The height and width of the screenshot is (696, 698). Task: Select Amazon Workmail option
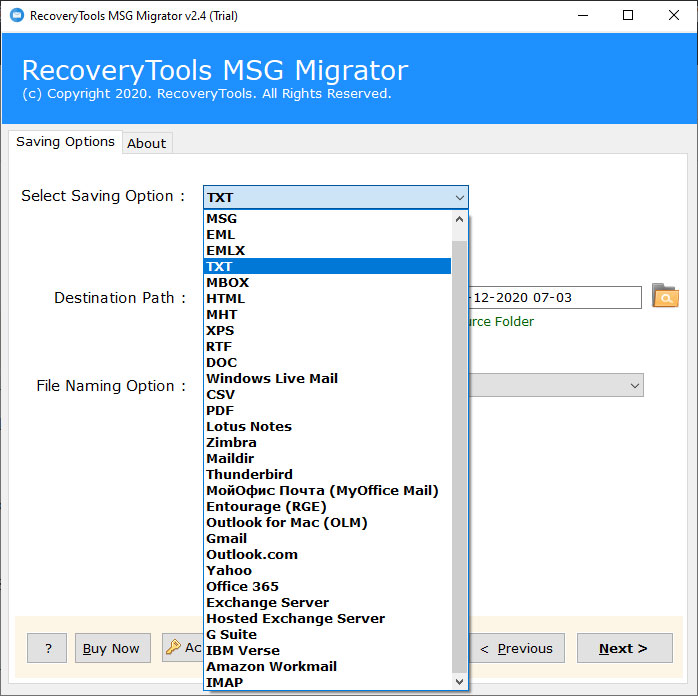click(x=327, y=667)
